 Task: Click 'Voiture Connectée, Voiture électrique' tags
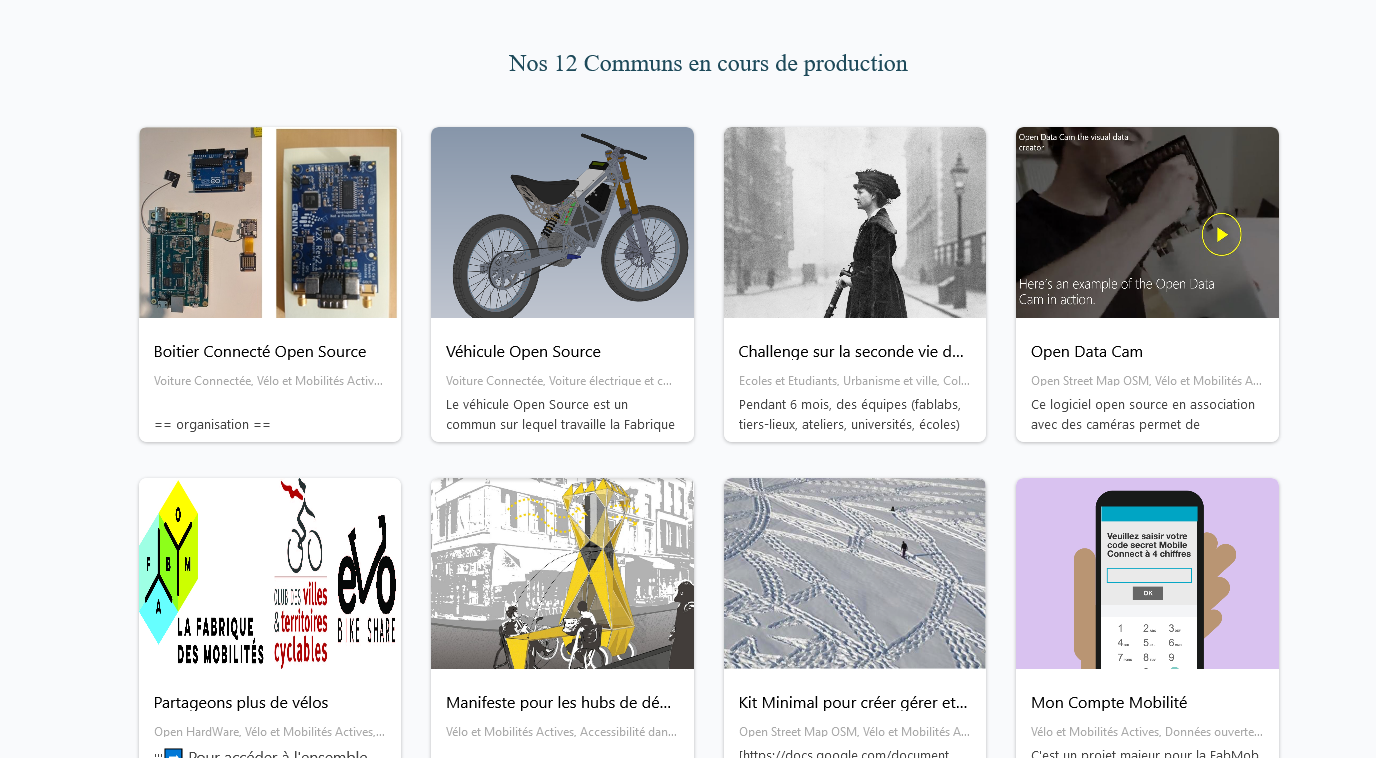point(559,381)
